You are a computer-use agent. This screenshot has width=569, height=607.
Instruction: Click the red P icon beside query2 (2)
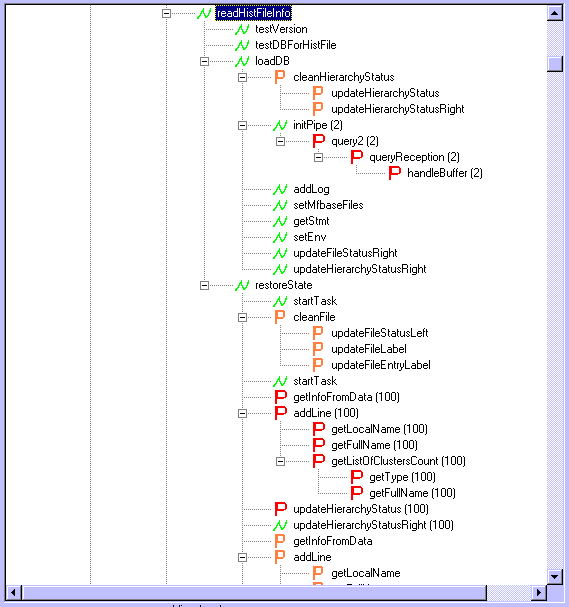319,141
